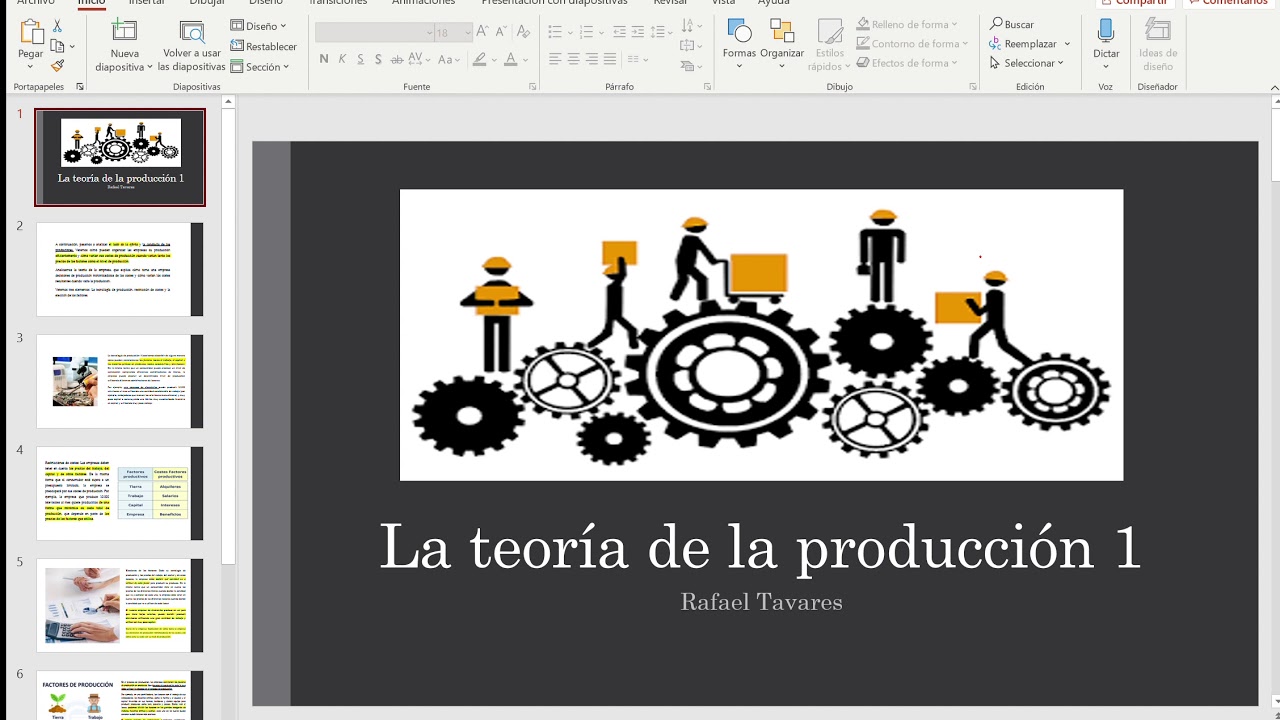Center text in Párrafo
The height and width of the screenshot is (720, 1280).
coord(574,60)
